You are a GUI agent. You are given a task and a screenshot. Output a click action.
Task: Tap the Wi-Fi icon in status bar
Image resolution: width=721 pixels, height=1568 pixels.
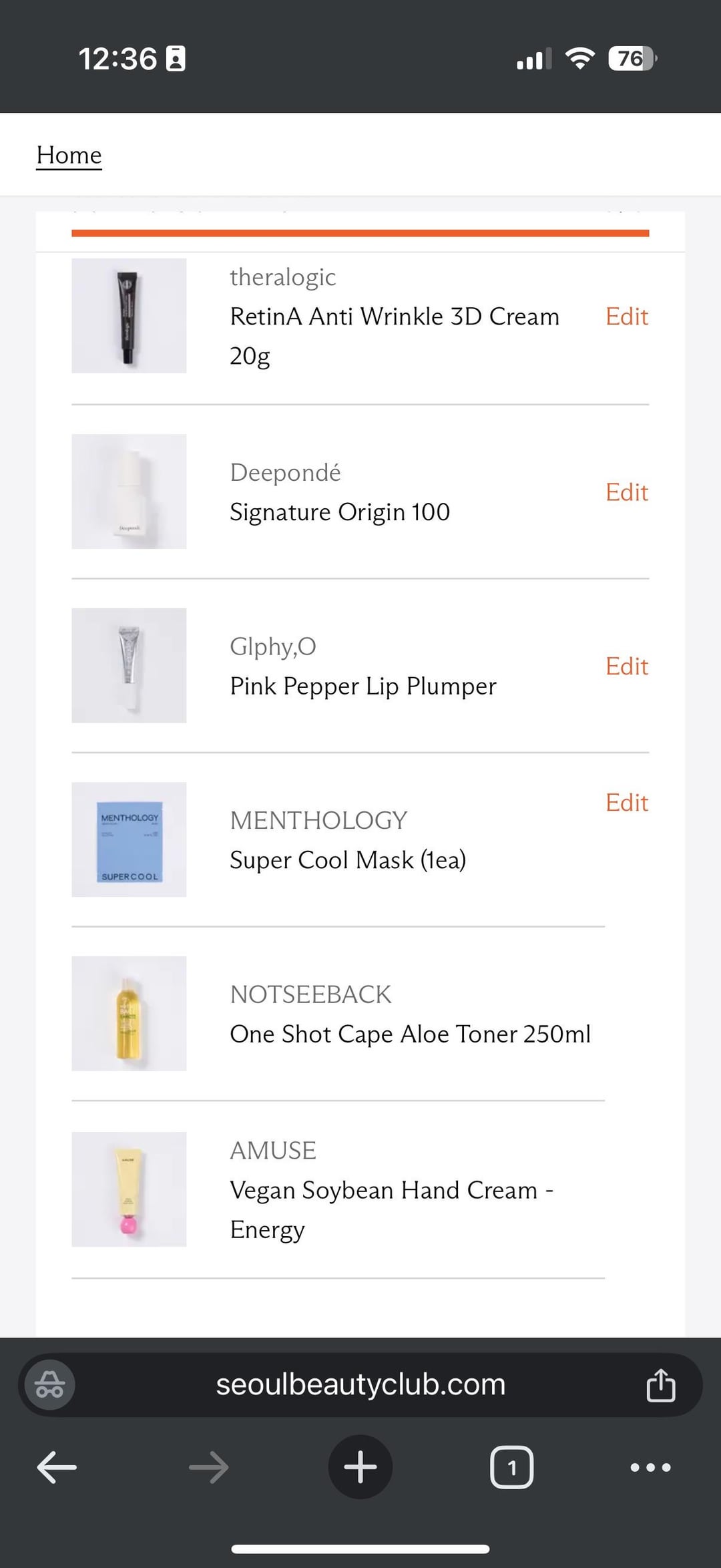click(580, 59)
